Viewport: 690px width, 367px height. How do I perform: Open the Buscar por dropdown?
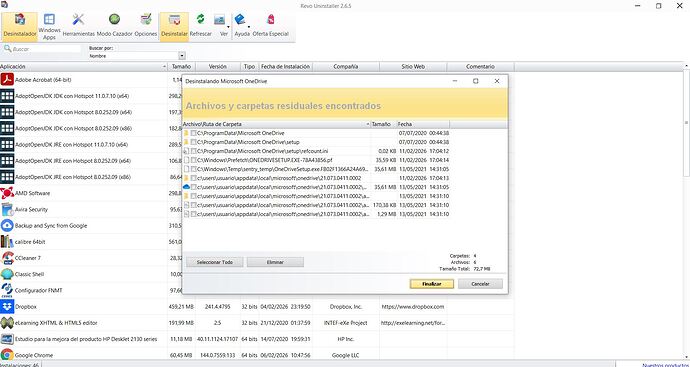click(182, 56)
